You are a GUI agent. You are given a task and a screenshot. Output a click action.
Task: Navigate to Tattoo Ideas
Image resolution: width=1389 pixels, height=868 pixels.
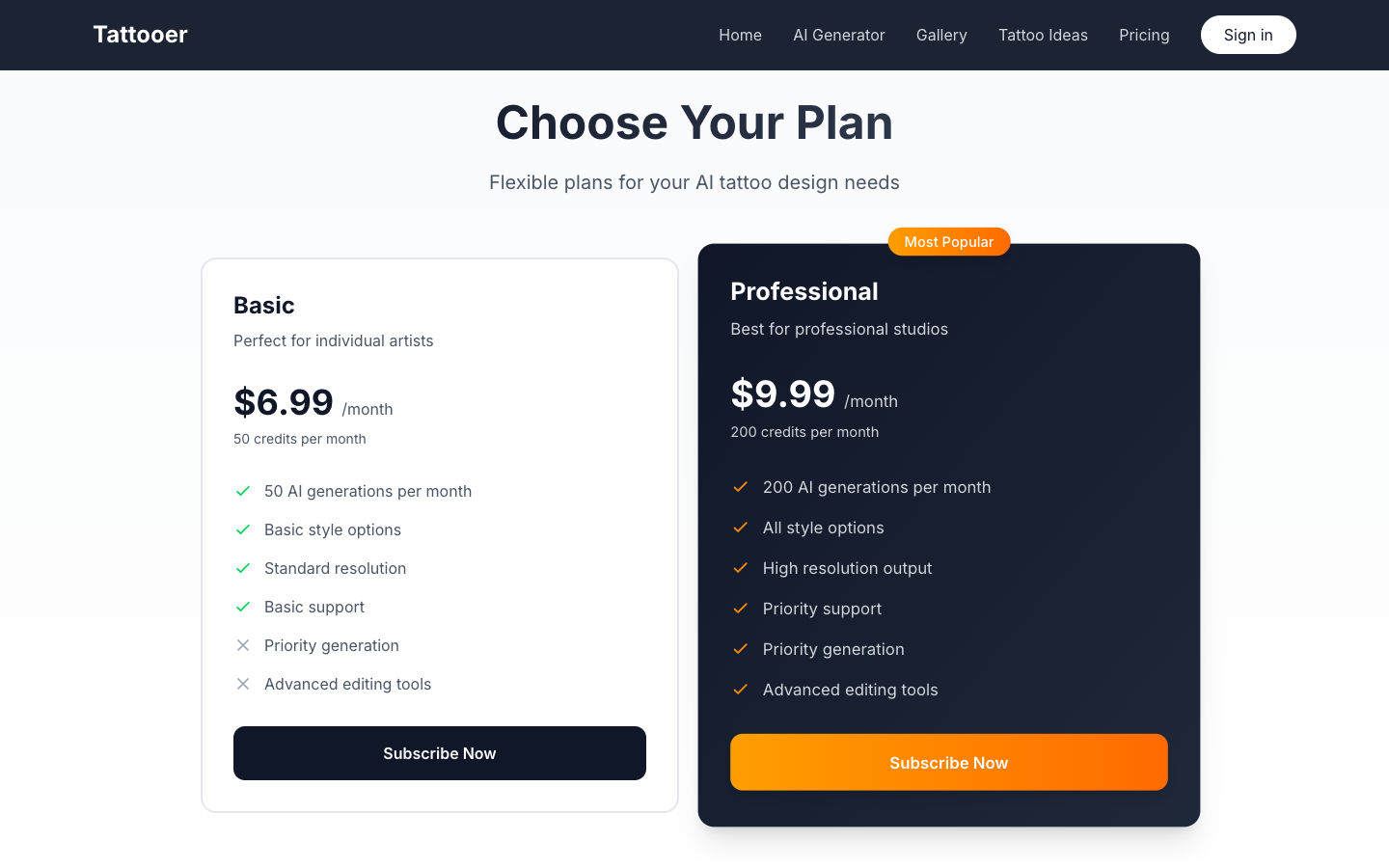pos(1043,35)
